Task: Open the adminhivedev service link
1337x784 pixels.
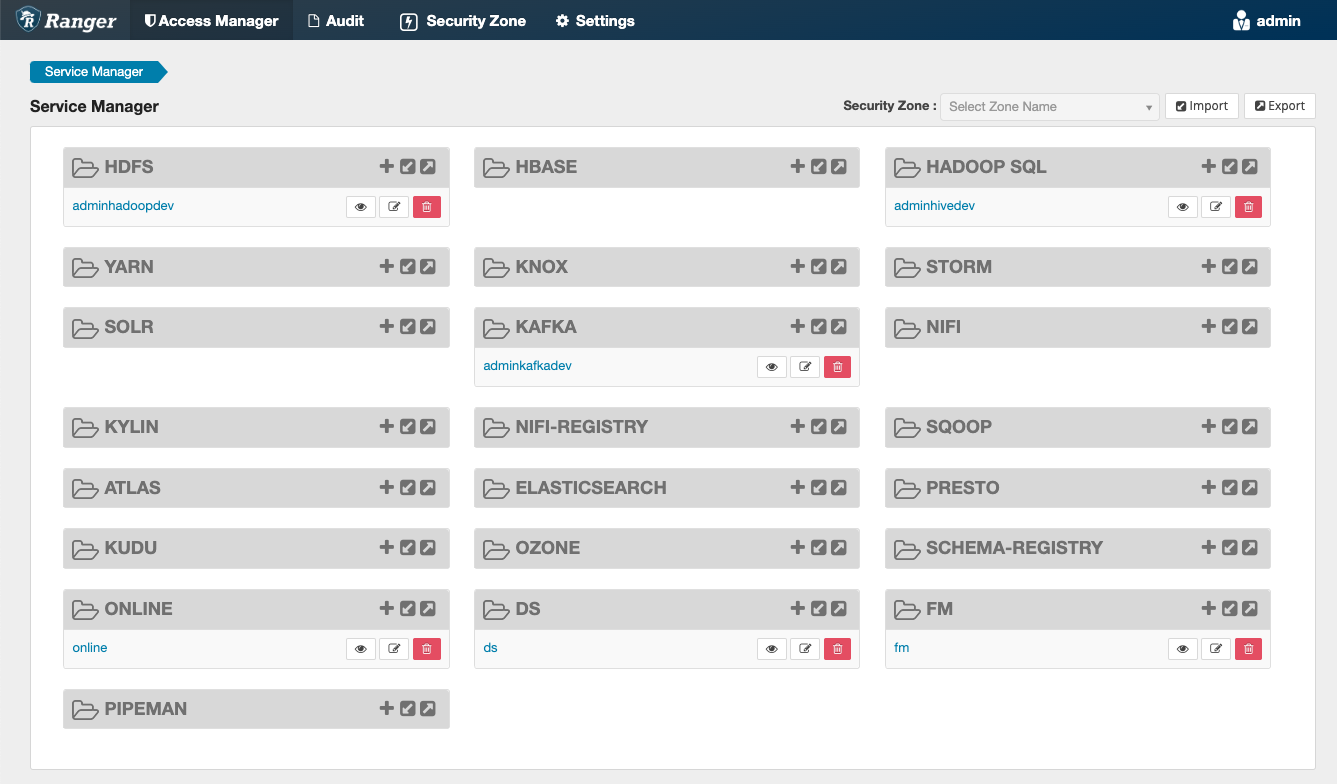Action: coord(934,206)
